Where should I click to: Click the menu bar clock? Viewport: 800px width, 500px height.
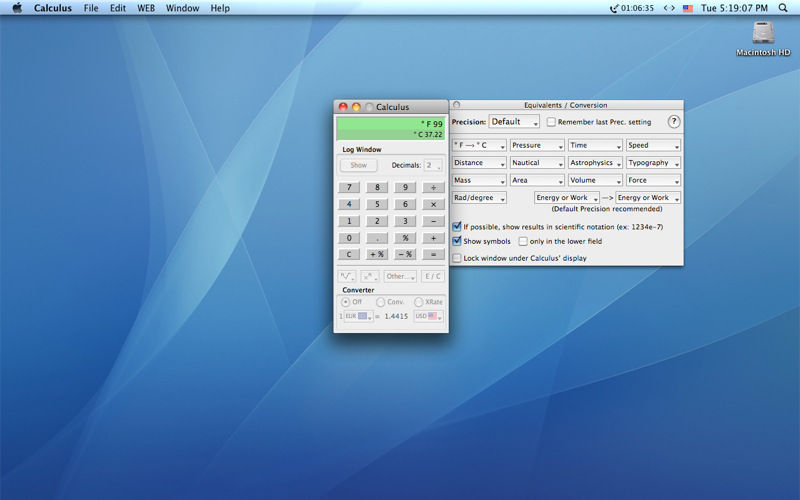(x=734, y=8)
